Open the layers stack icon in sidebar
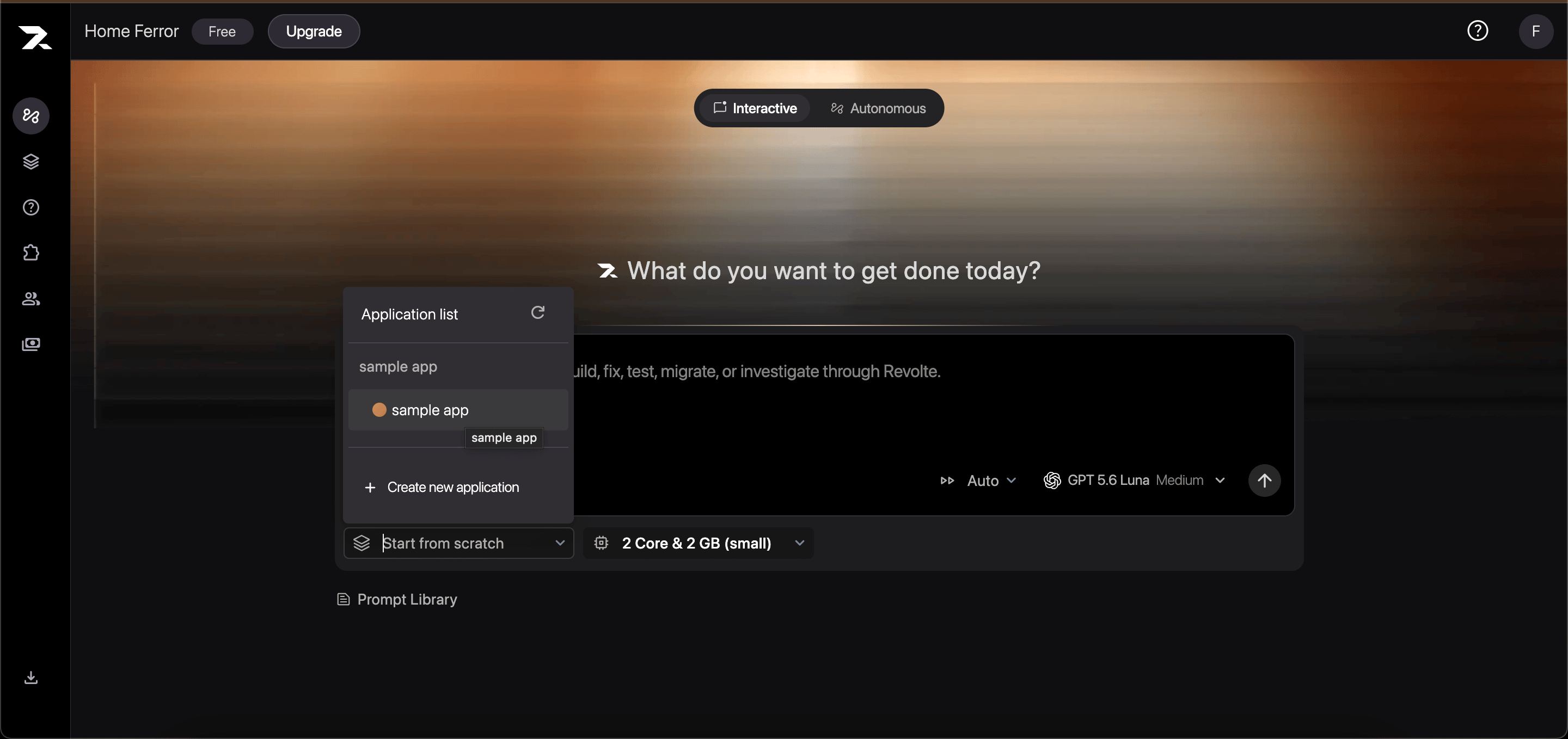The width and height of the screenshot is (1568, 739). coord(31,161)
